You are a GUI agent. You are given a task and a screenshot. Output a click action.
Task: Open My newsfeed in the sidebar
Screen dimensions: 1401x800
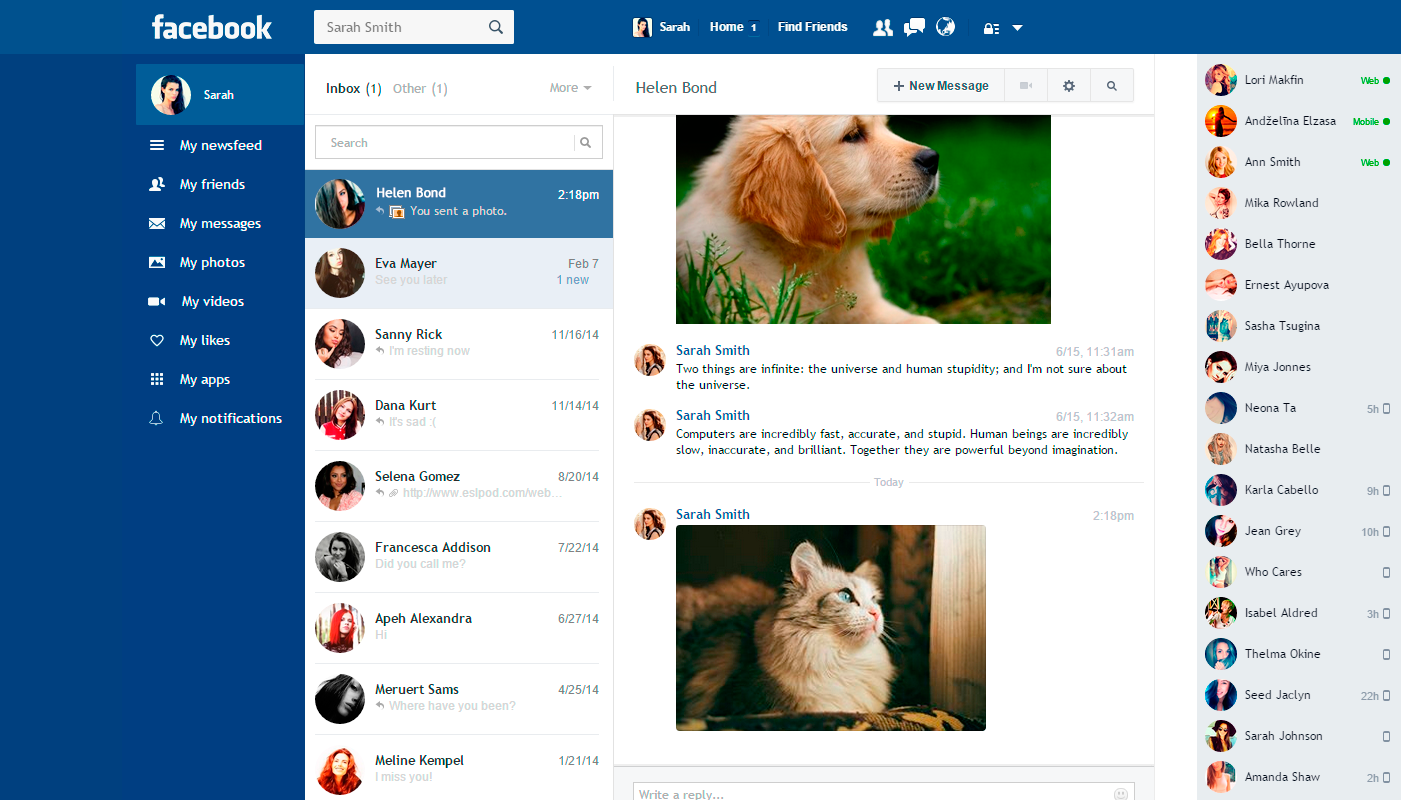pos(220,145)
